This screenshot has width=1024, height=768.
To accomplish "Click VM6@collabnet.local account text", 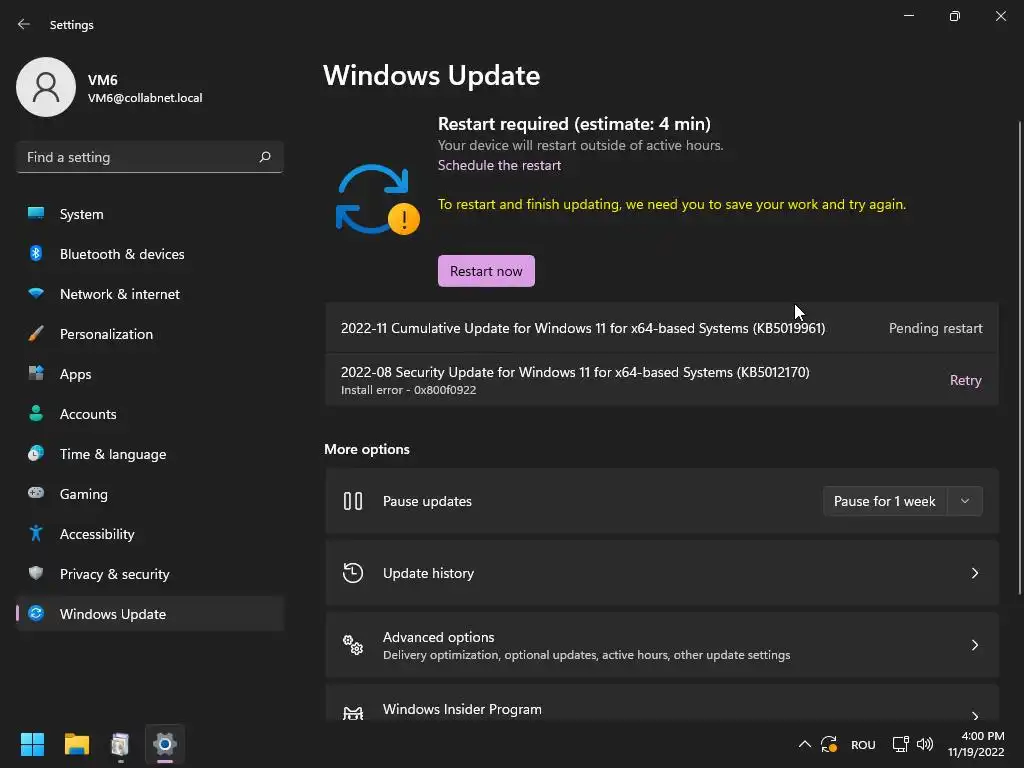I will tap(145, 98).
